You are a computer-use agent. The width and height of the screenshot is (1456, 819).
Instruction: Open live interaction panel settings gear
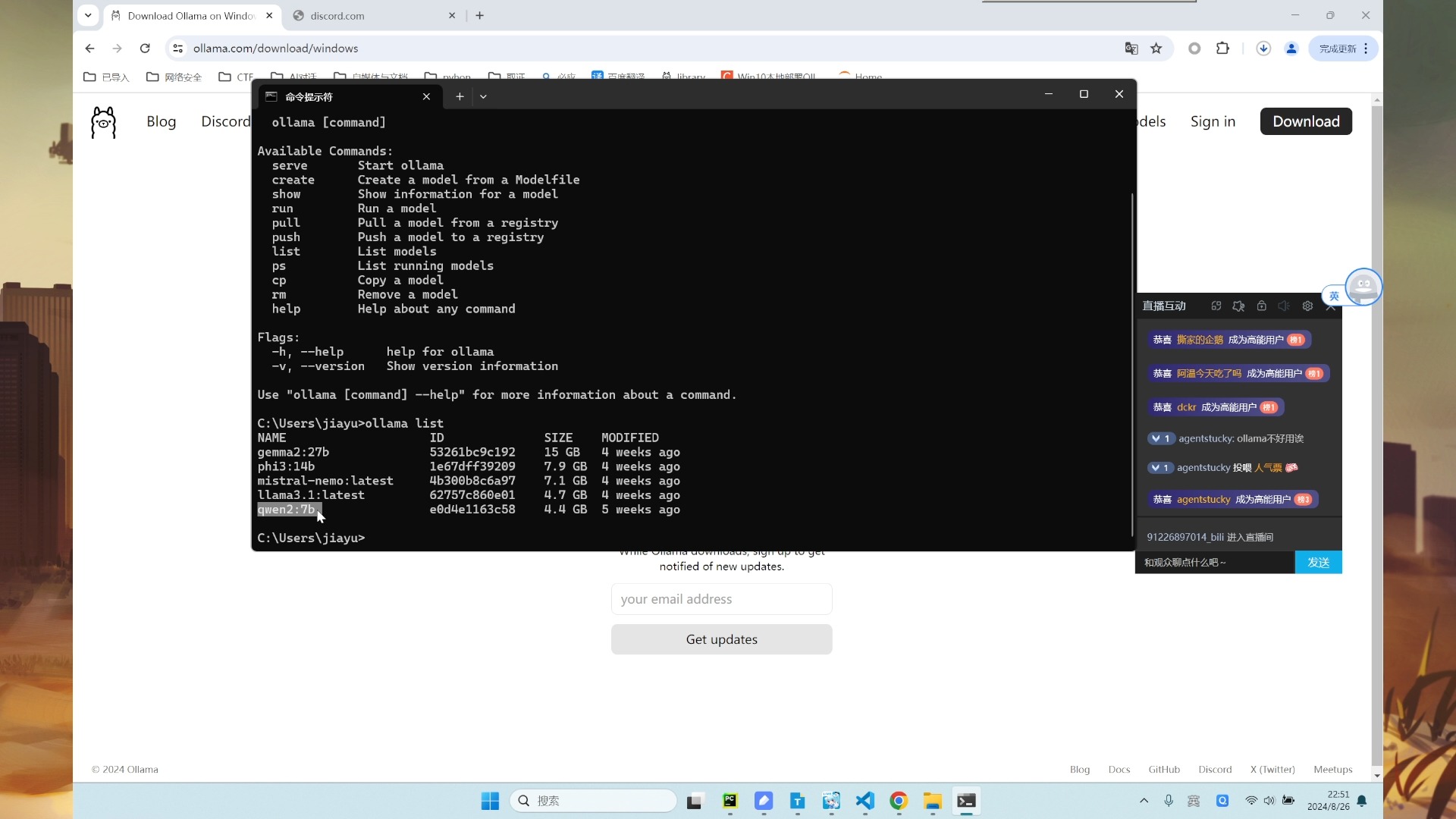click(1307, 306)
